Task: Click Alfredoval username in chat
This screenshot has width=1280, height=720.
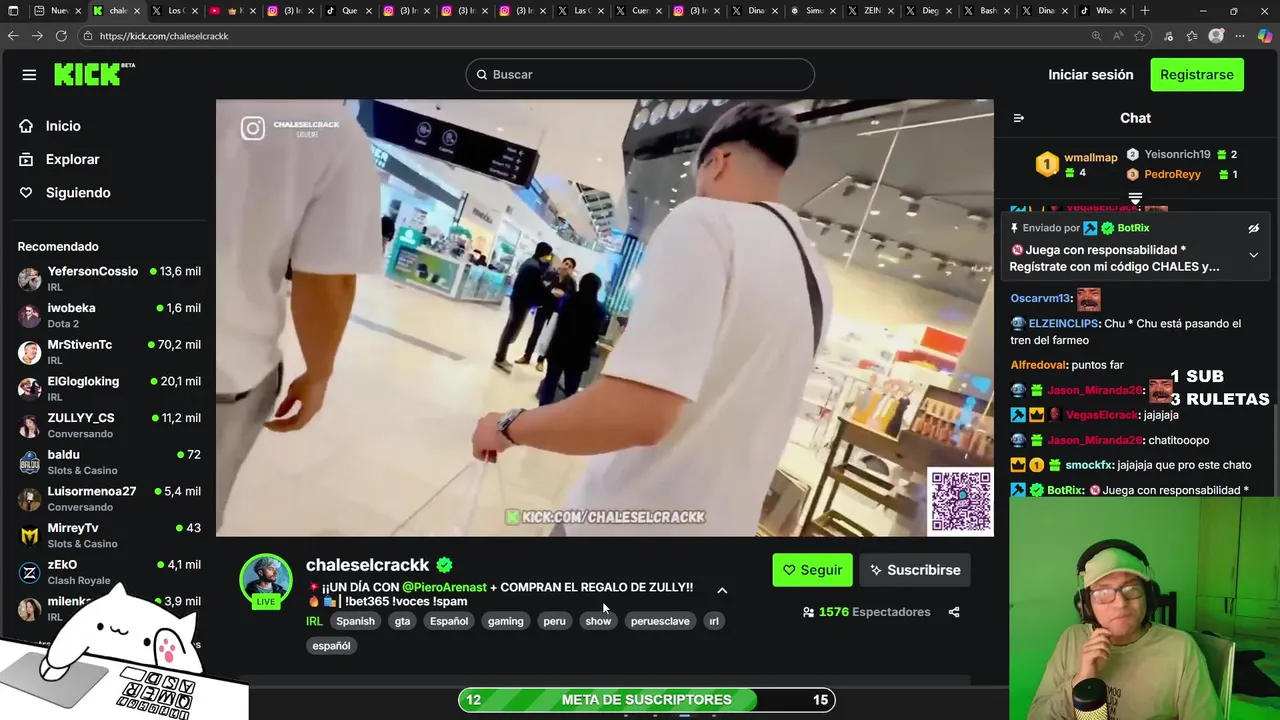Action: 1038,366
